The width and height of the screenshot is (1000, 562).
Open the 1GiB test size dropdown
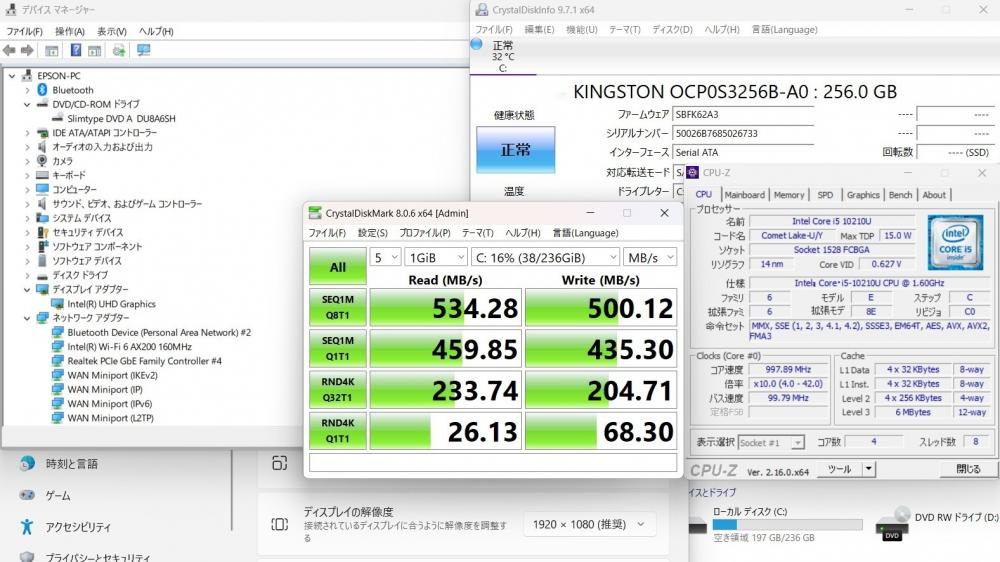tap(436, 257)
